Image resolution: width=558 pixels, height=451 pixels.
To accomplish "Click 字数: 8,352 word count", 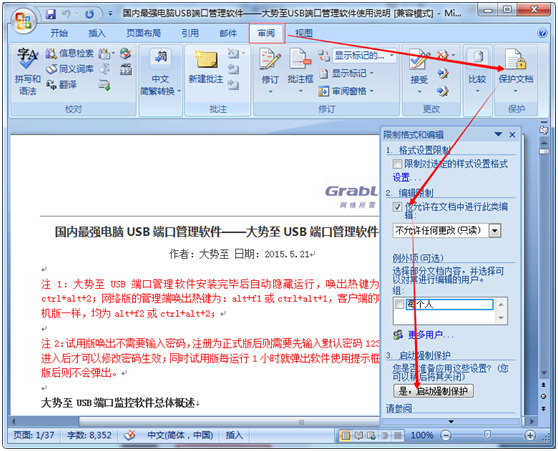I will pos(89,435).
